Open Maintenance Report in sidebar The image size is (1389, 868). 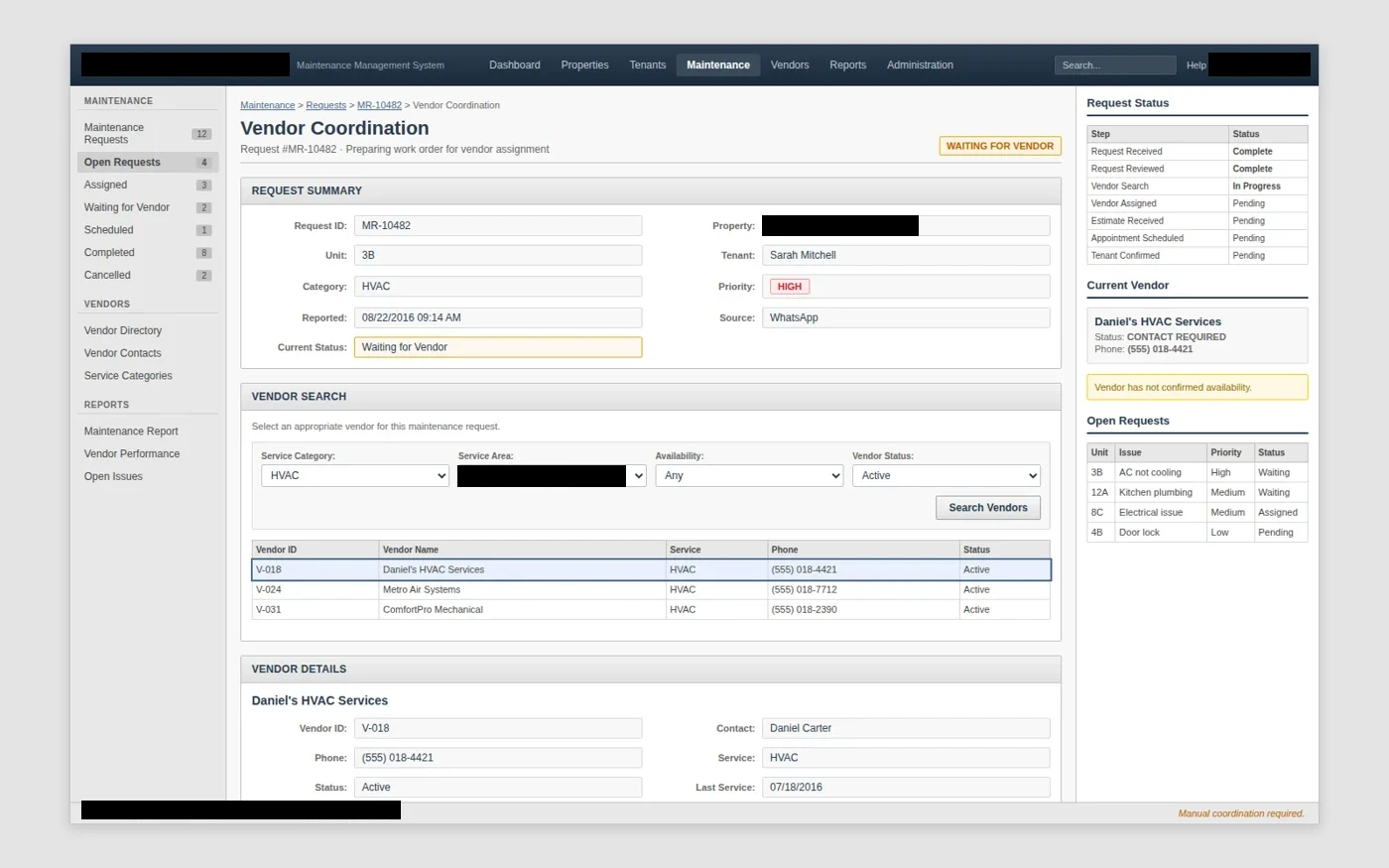click(147, 432)
